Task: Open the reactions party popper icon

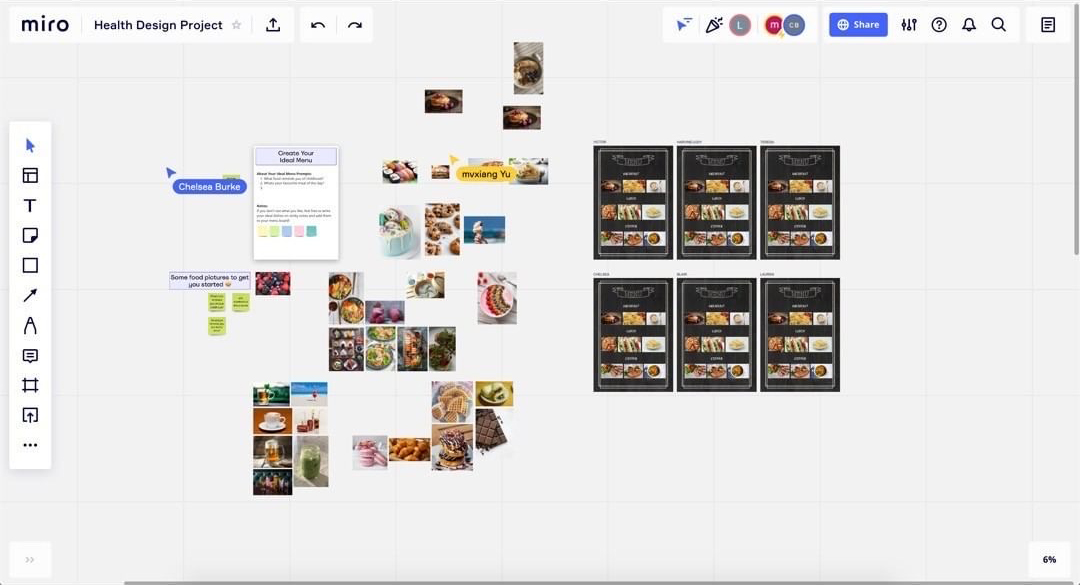Action: pos(714,25)
